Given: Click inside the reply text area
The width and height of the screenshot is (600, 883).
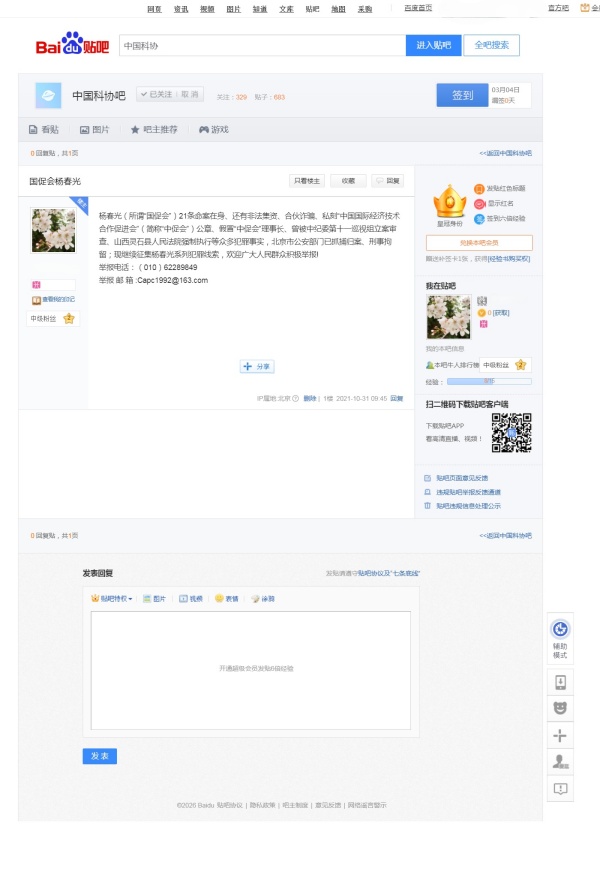Looking at the screenshot, I should click(x=251, y=670).
